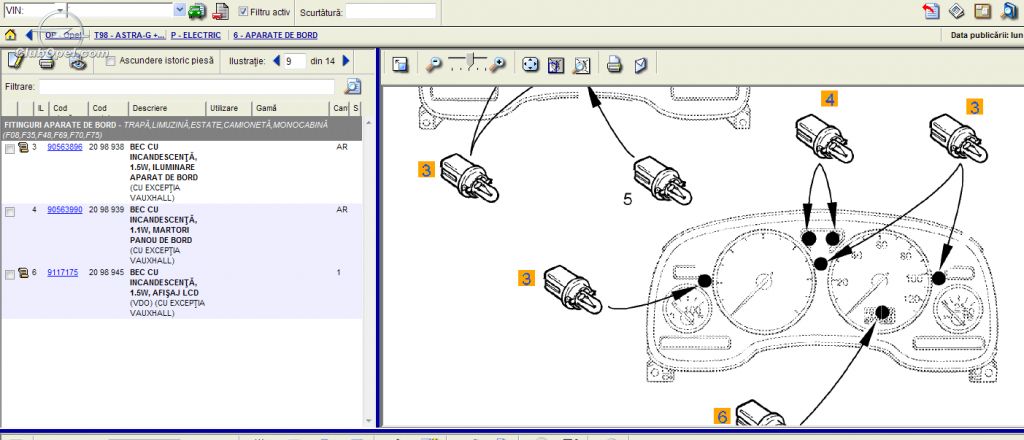Sort by the IL column header
Image resolution: width=1024 pixels, height=440 pixels.
point(41,108)
